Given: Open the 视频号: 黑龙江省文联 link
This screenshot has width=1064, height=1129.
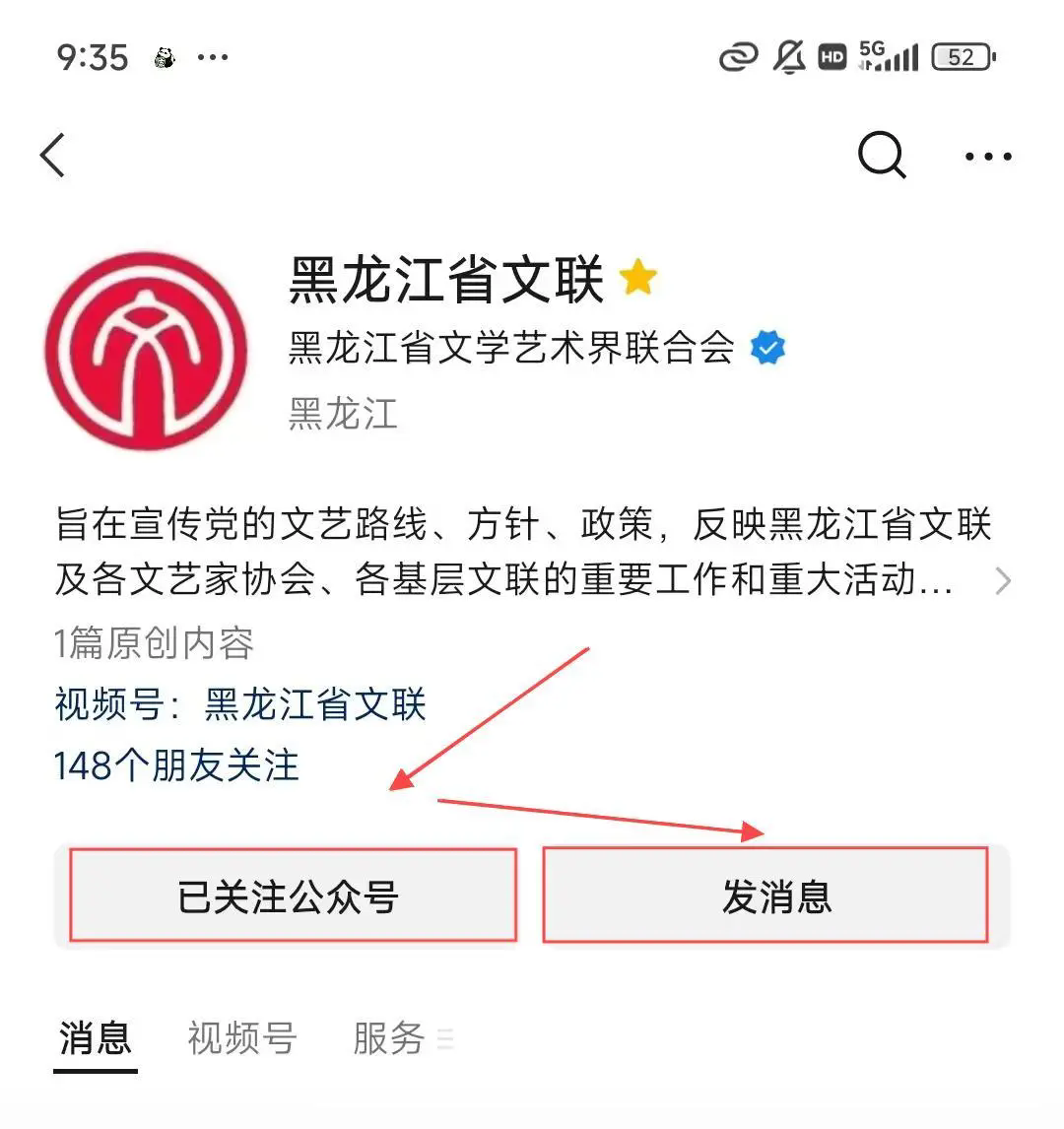Looking at the screenshot, I should pos(240,704).
